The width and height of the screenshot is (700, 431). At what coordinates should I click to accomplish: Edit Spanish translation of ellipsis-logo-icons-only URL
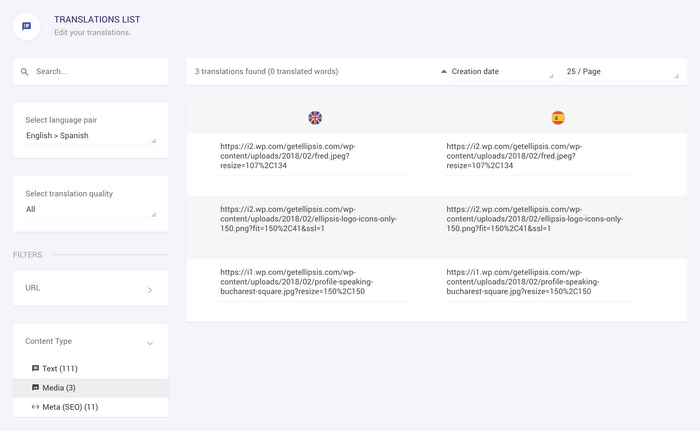tap(539, 219)
